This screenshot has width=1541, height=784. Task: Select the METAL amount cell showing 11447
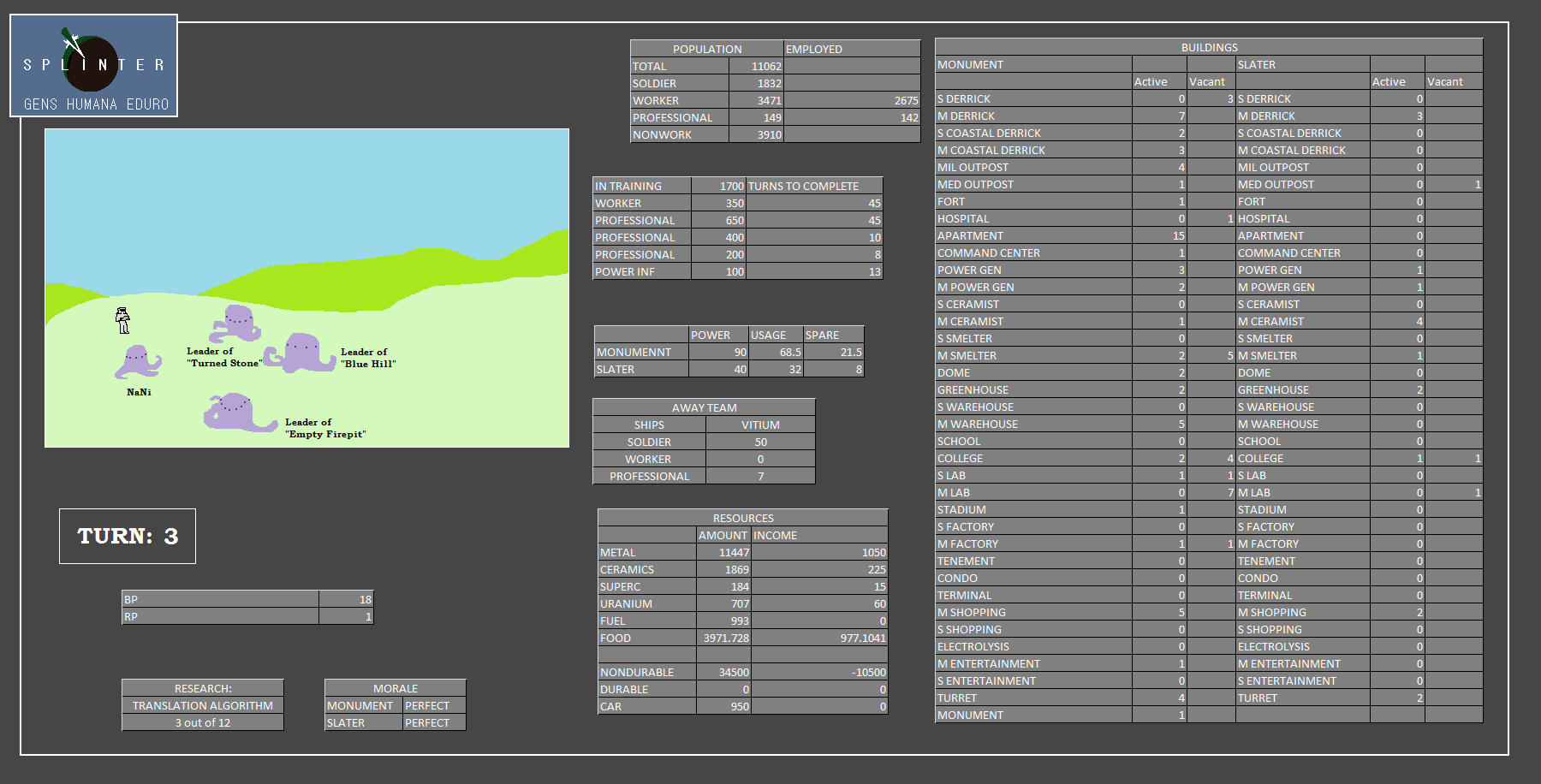click(x=723, y=552)
